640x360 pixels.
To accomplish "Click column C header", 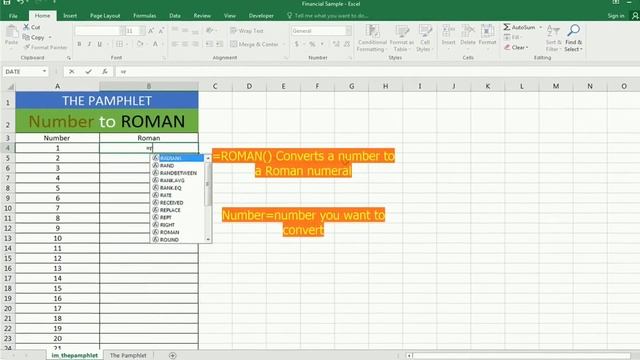I will [x=215, y=86].
